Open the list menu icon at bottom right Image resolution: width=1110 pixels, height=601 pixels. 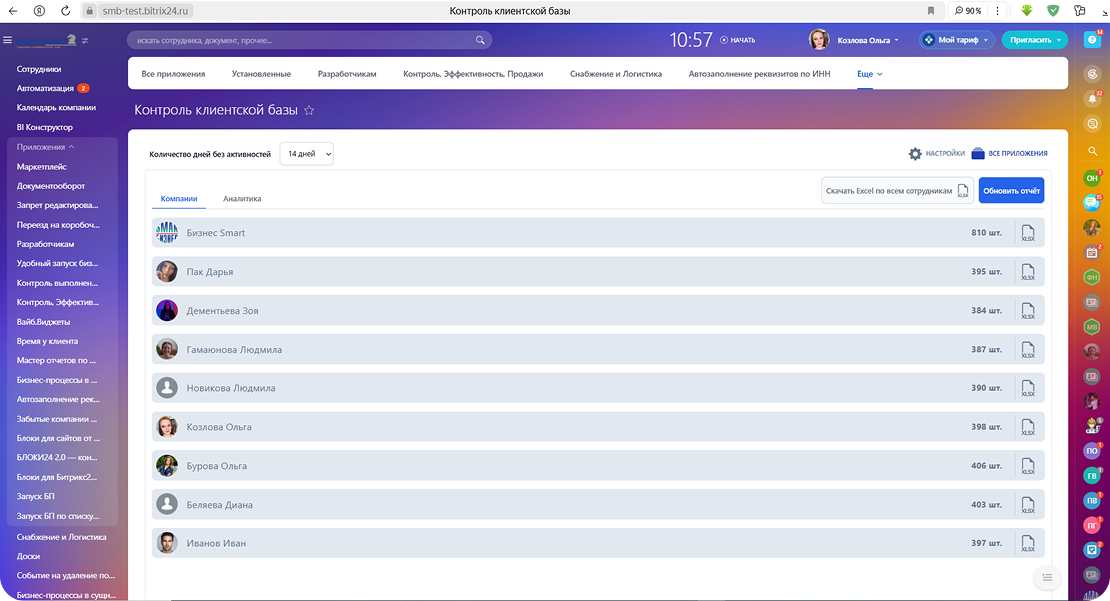pos(1047,578)
